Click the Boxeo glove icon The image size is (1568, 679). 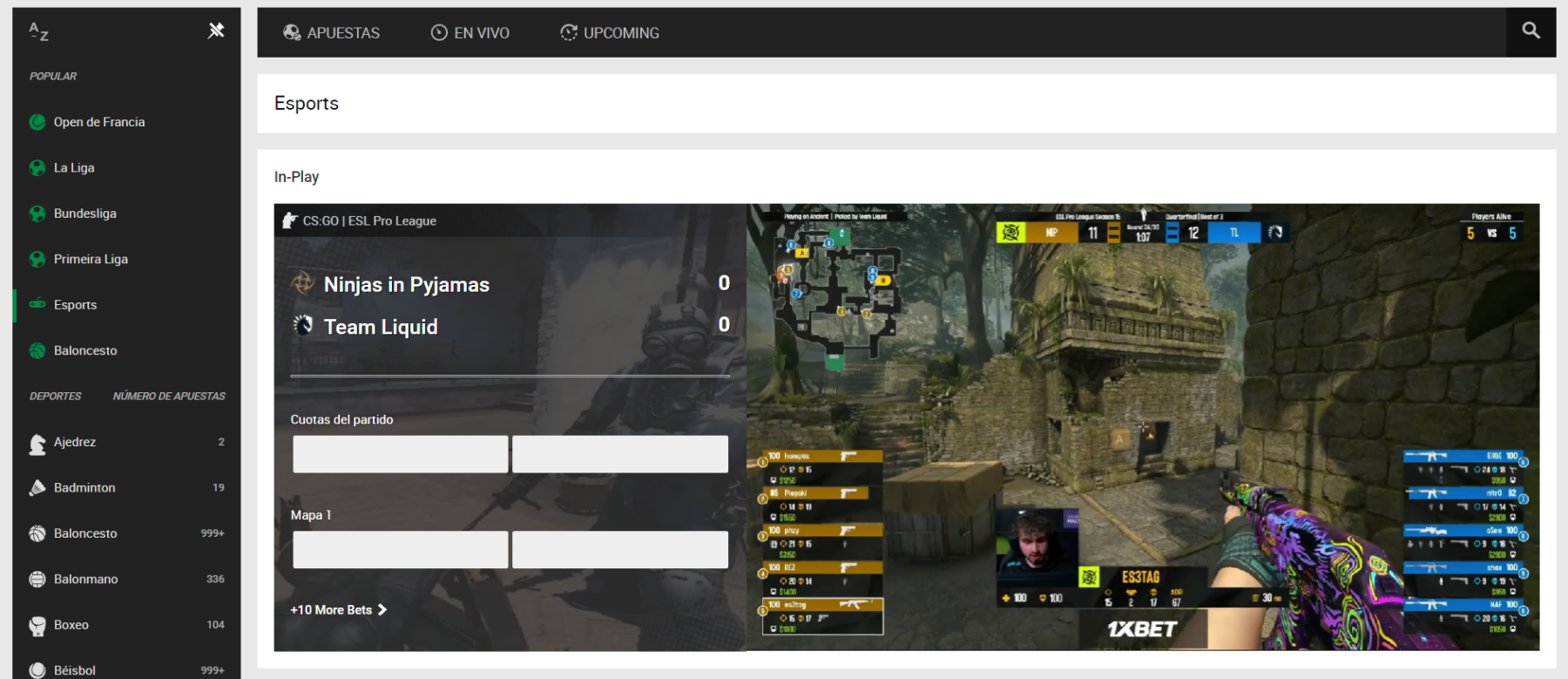[x=37, y=626]
